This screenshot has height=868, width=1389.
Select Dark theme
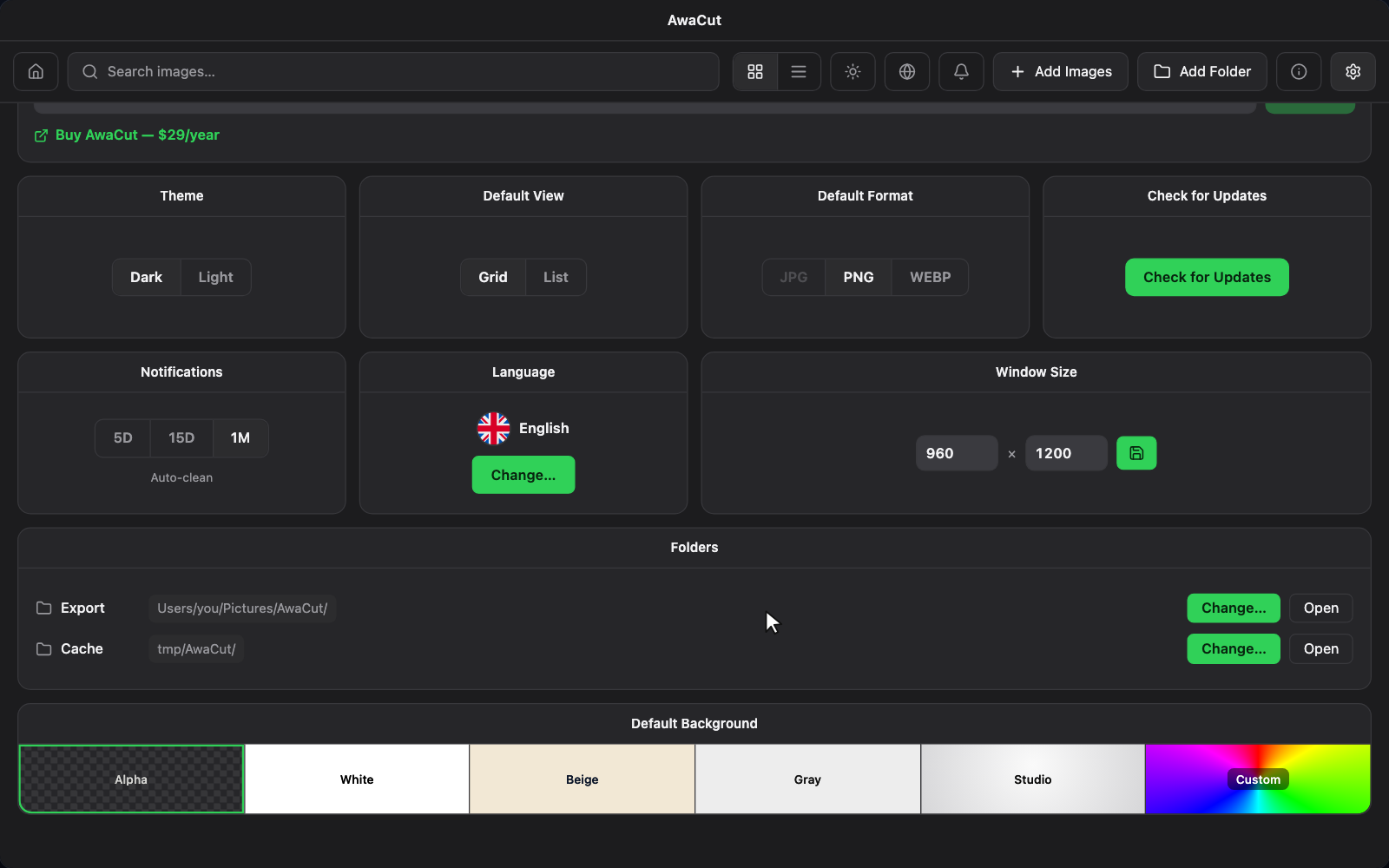point(146,278)
